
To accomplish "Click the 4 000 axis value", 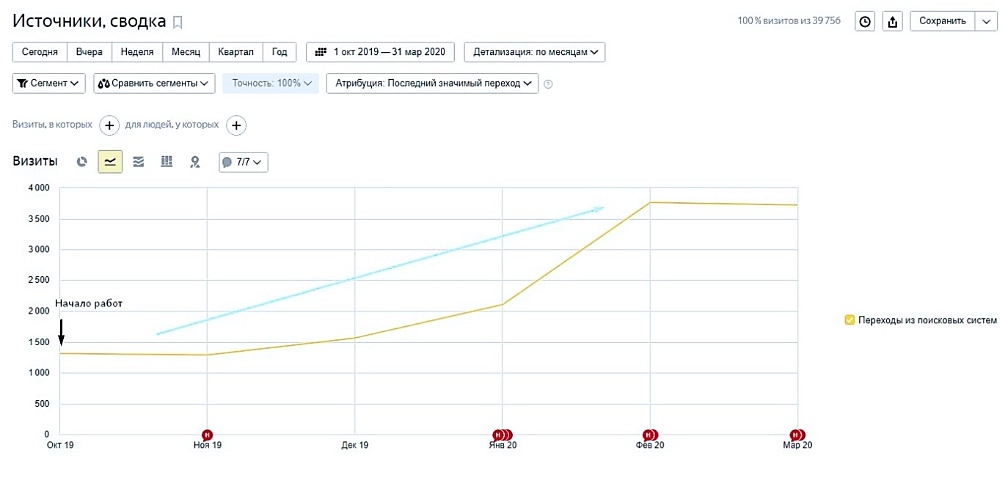I will pos(38,188).
